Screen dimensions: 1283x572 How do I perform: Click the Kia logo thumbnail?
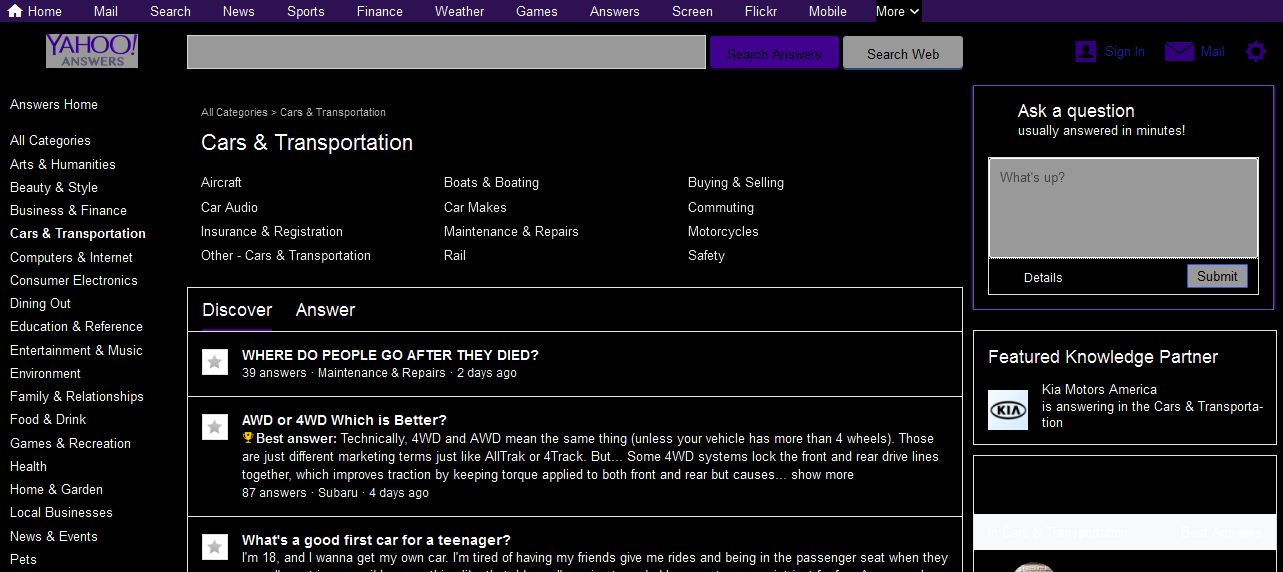click(x=1008, y=410)
